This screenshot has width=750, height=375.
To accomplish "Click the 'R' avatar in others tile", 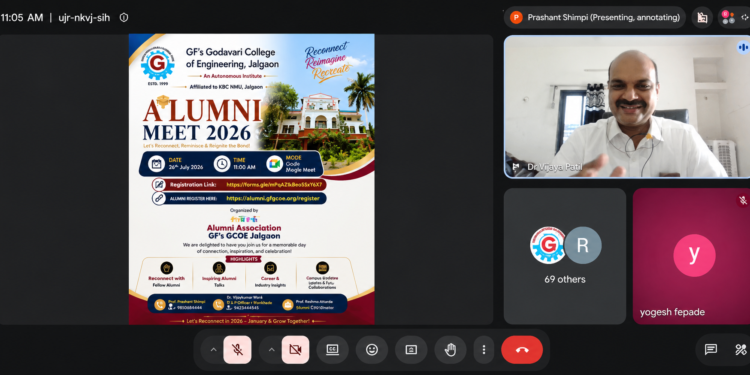I will 582,245.
